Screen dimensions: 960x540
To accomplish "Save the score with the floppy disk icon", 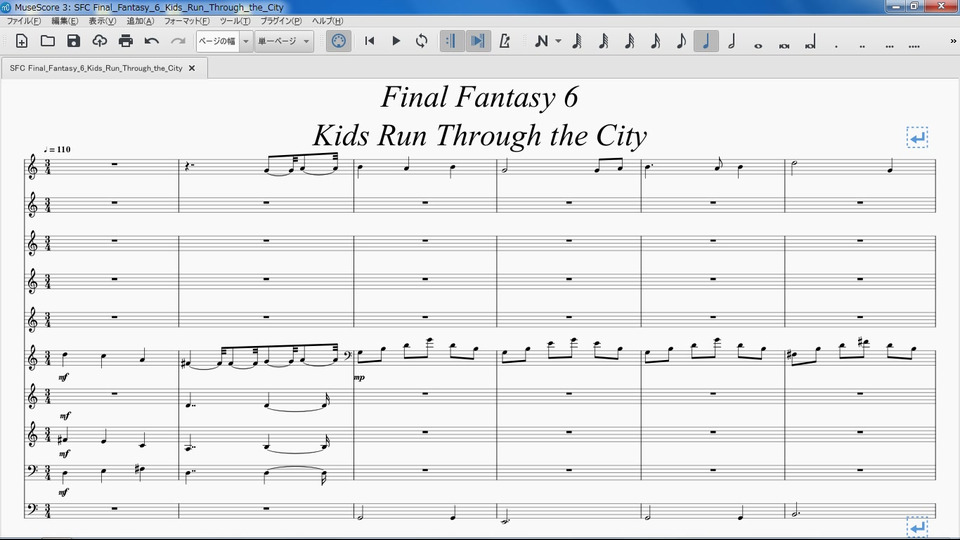I will [x=73, y=41].
